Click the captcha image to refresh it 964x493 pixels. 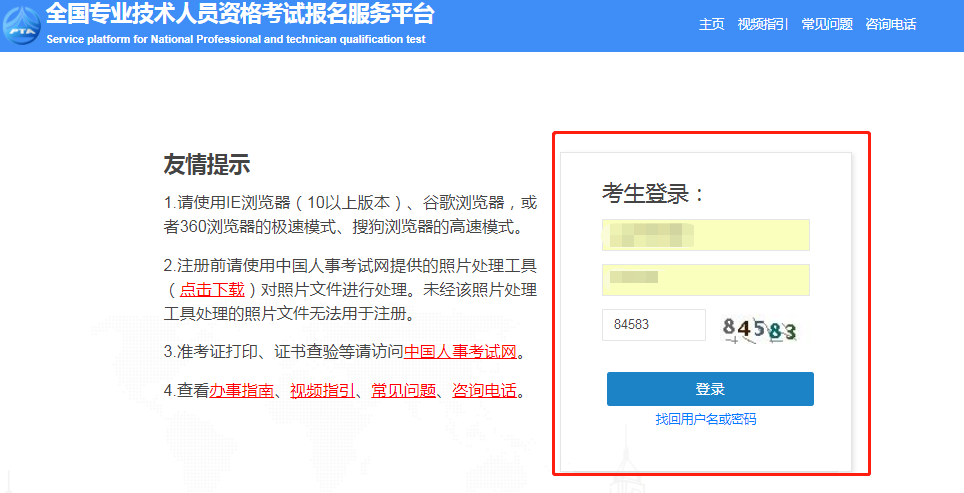point(760,328)
